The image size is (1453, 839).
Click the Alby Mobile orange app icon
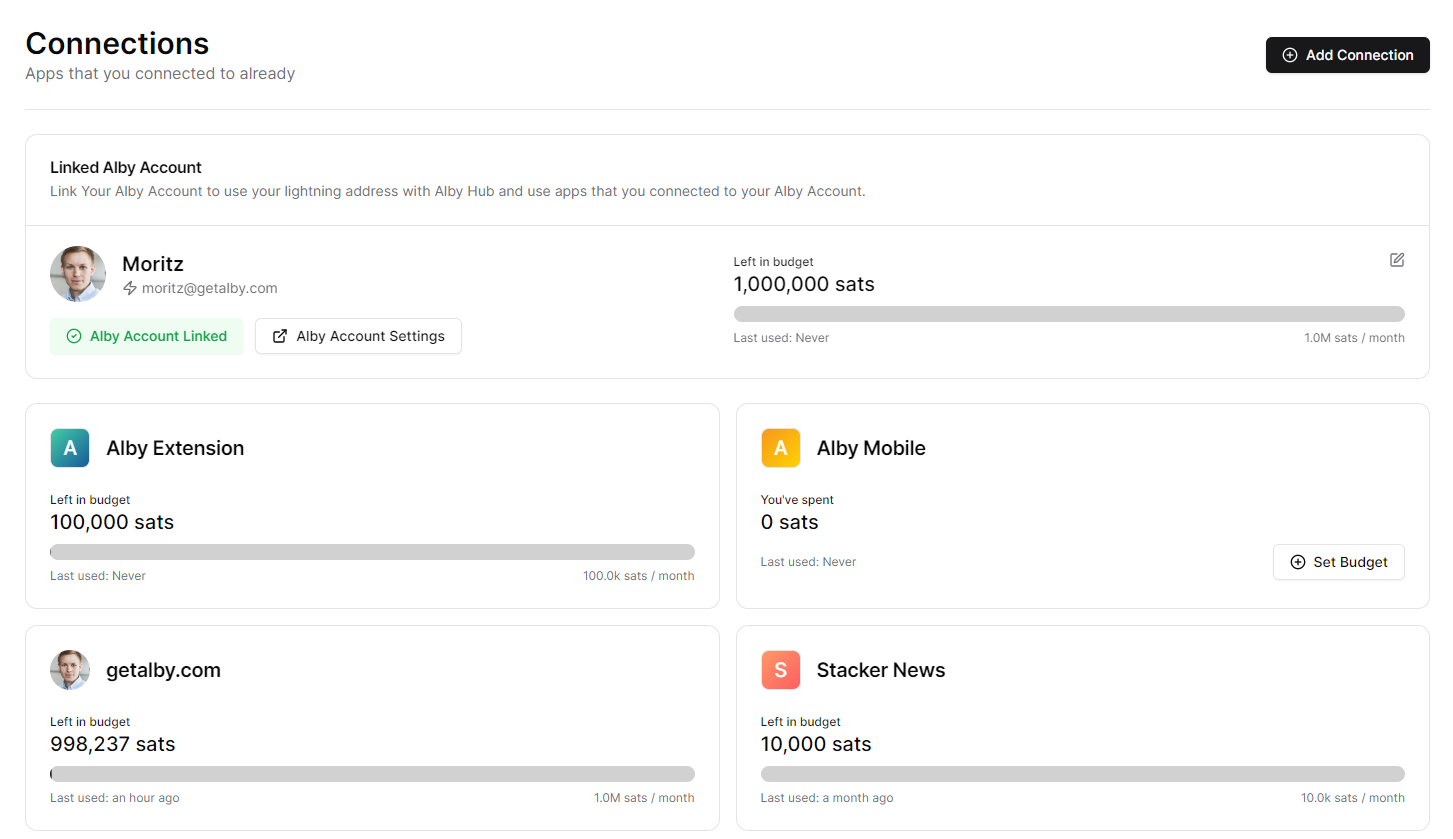point(781,448)
